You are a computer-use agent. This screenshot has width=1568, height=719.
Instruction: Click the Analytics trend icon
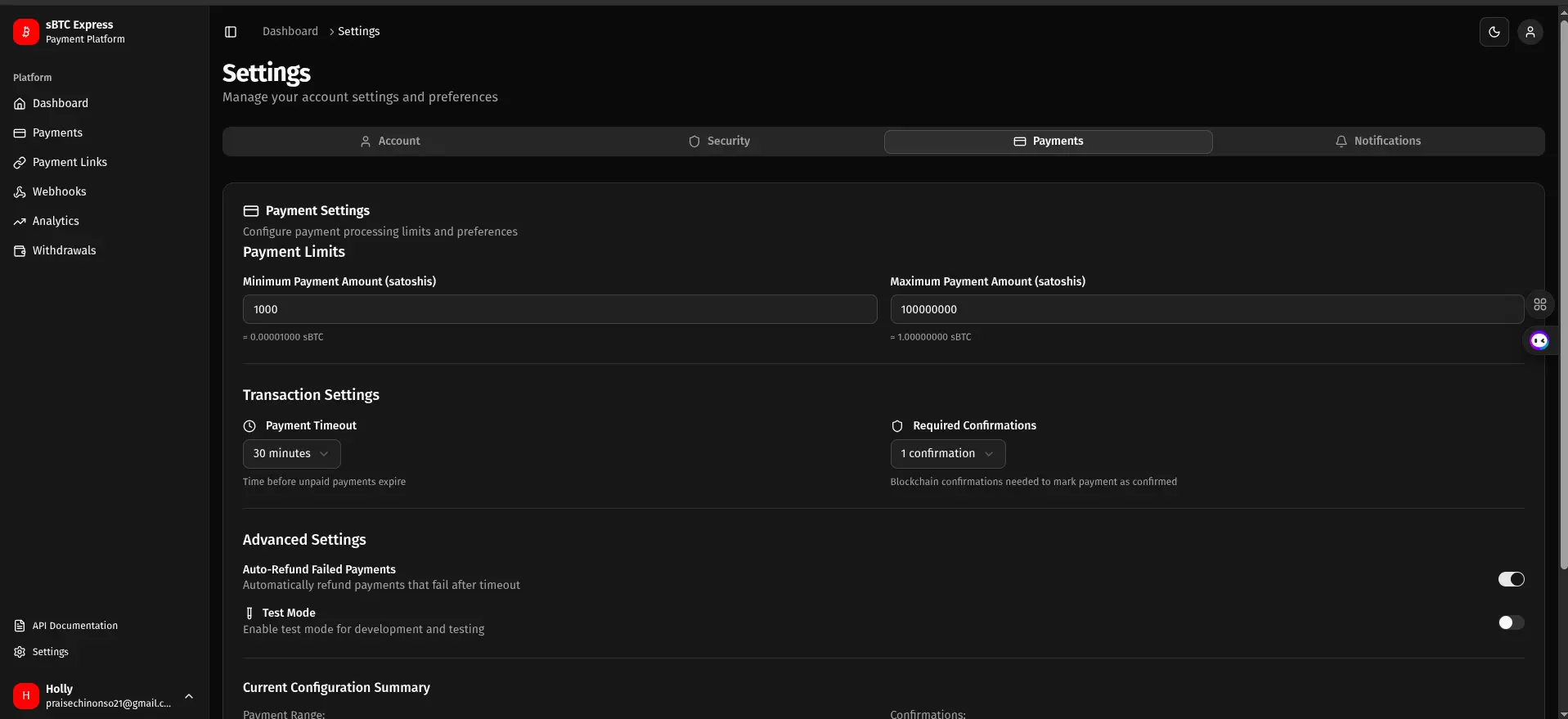click(20, 222)
